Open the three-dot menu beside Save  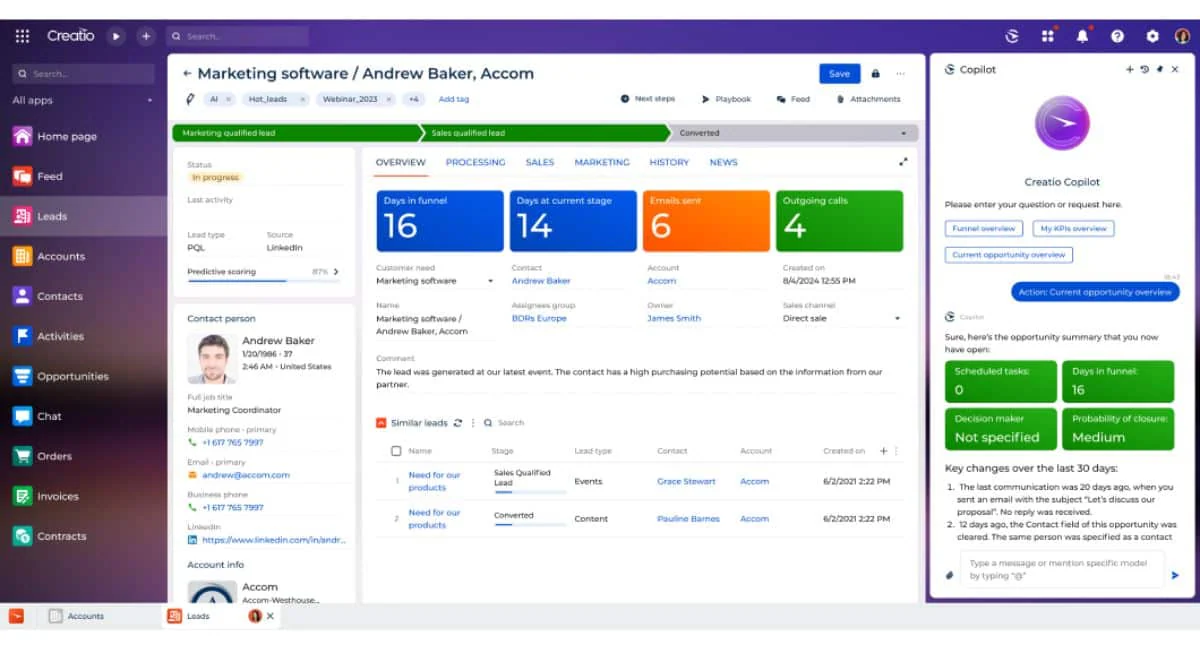point(900,73)
